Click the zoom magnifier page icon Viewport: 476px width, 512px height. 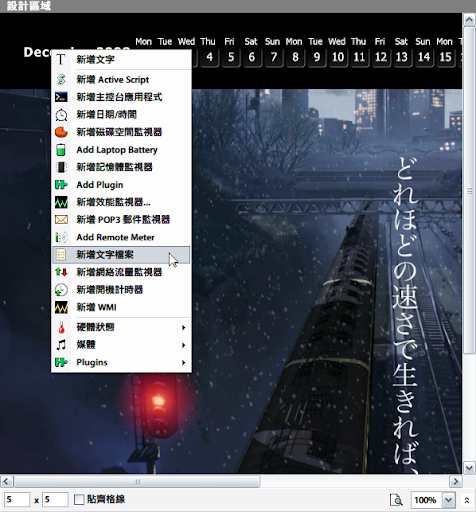click(396, 500)
